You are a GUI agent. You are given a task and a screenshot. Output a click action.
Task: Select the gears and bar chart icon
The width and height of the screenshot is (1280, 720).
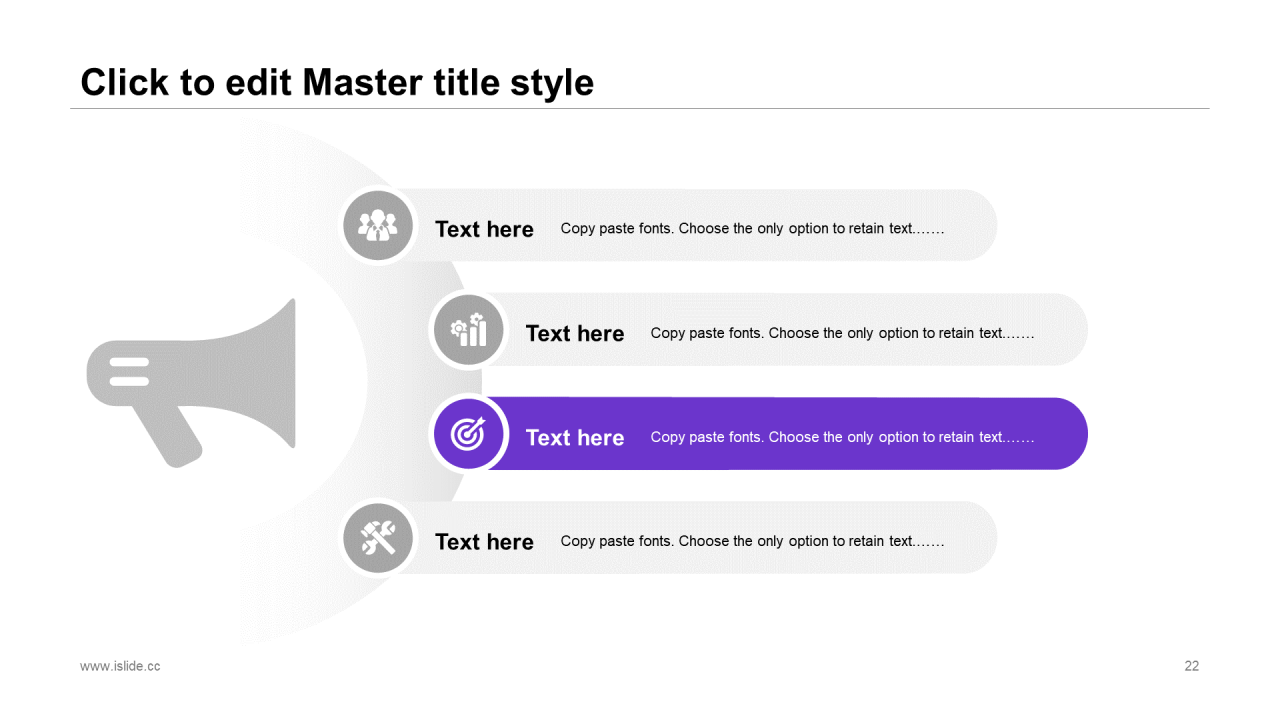tap(468, 329)
